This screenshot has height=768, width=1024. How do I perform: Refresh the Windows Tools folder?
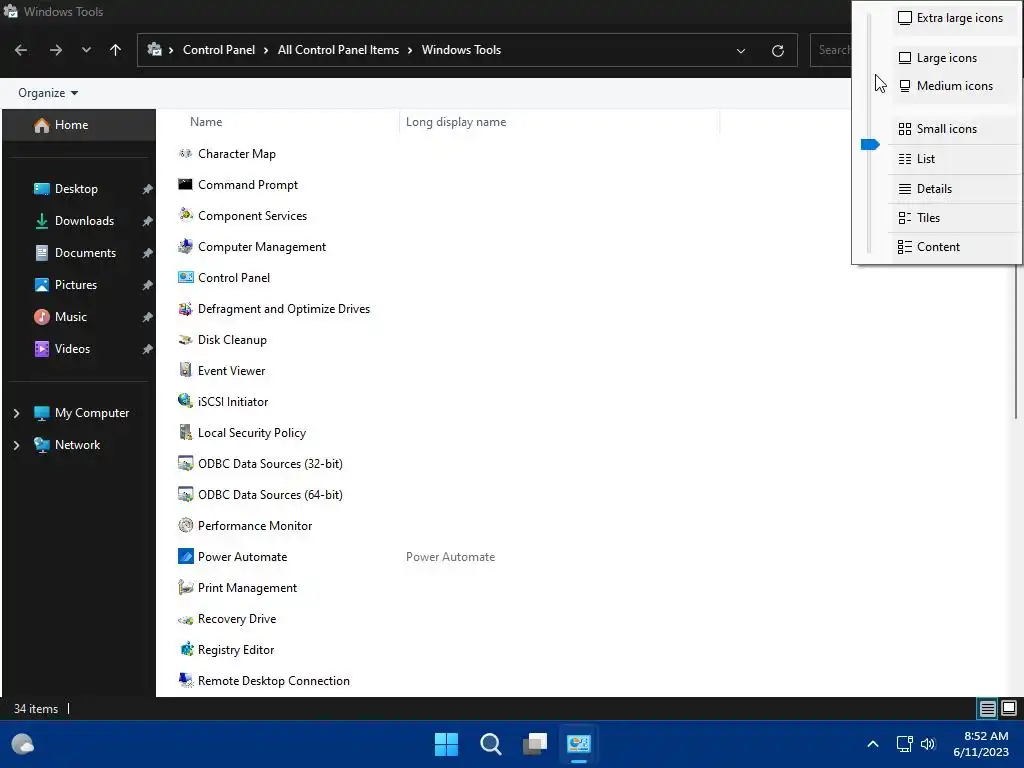click(777, 50)
